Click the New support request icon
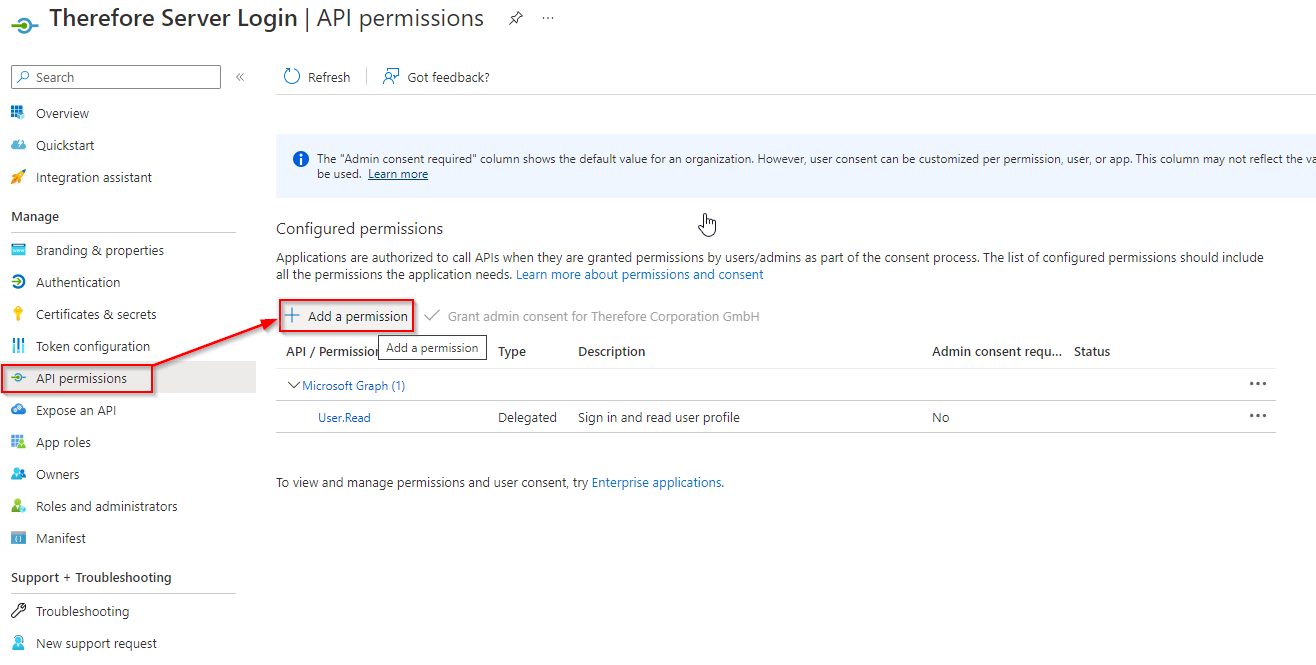This screenshot has width=1316, height=665. (x=18, y=643)
